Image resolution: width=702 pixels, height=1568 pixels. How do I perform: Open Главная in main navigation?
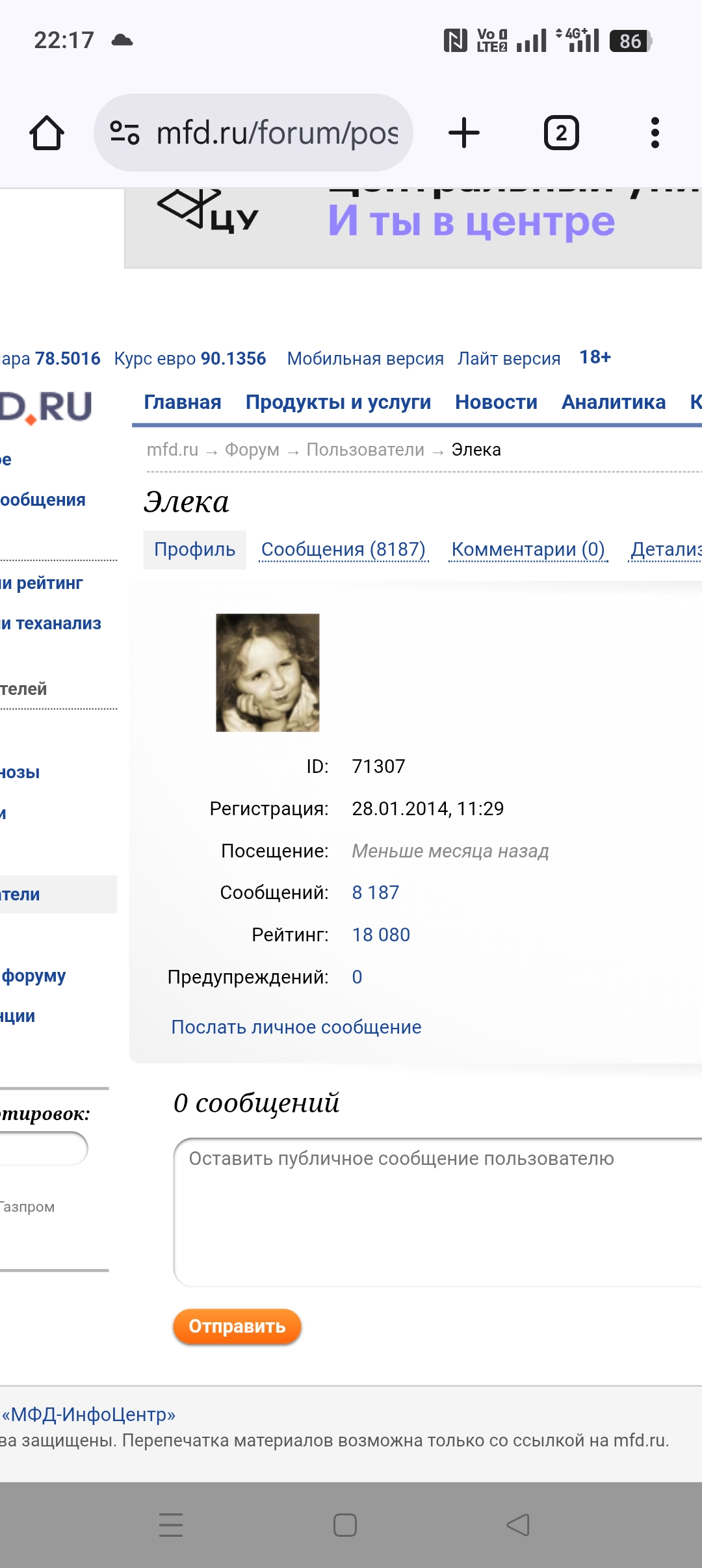(x=183, y=402)
